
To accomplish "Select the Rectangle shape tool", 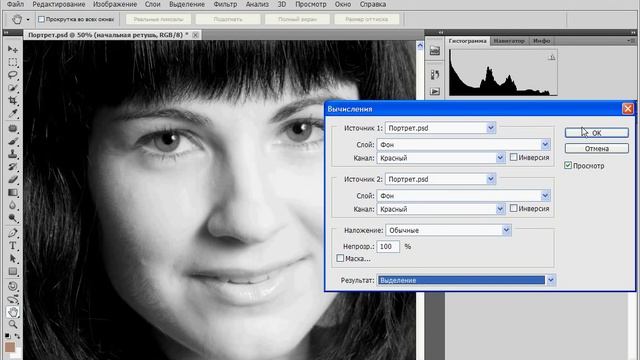I will [13, 271].
